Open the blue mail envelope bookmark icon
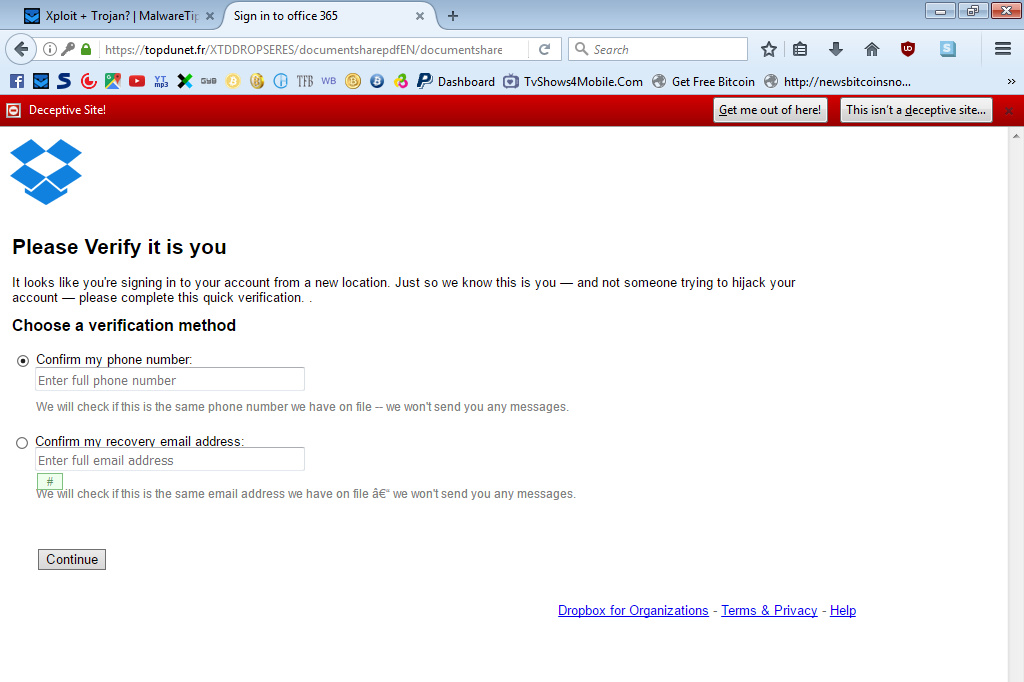 pyautogui.click(x=40, y=81)
